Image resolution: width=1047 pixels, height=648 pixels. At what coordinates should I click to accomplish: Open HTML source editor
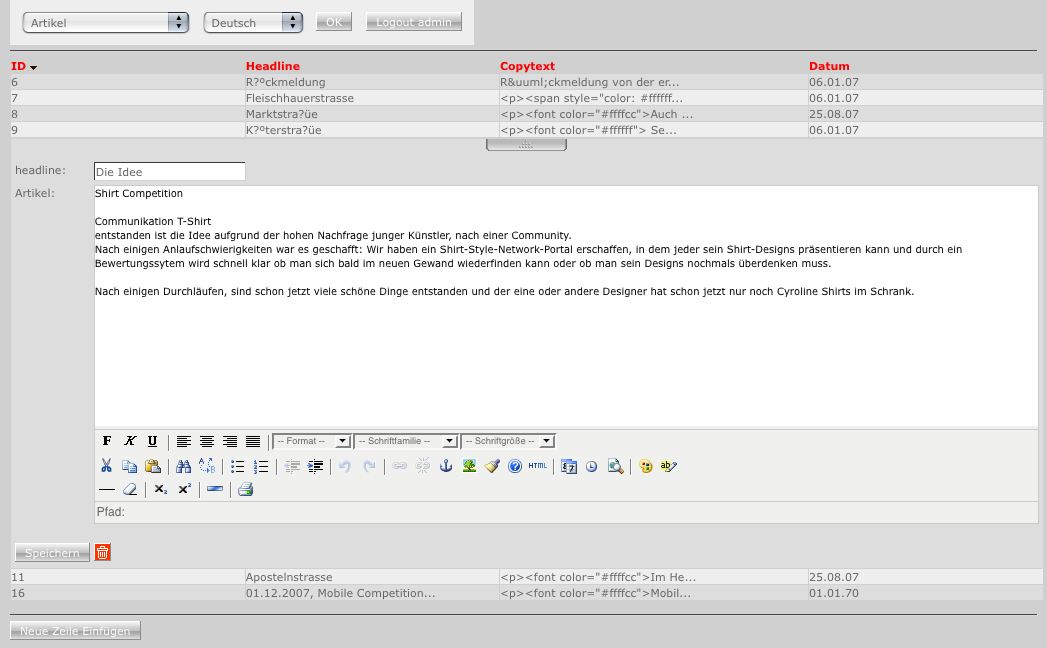click(538, 466)
